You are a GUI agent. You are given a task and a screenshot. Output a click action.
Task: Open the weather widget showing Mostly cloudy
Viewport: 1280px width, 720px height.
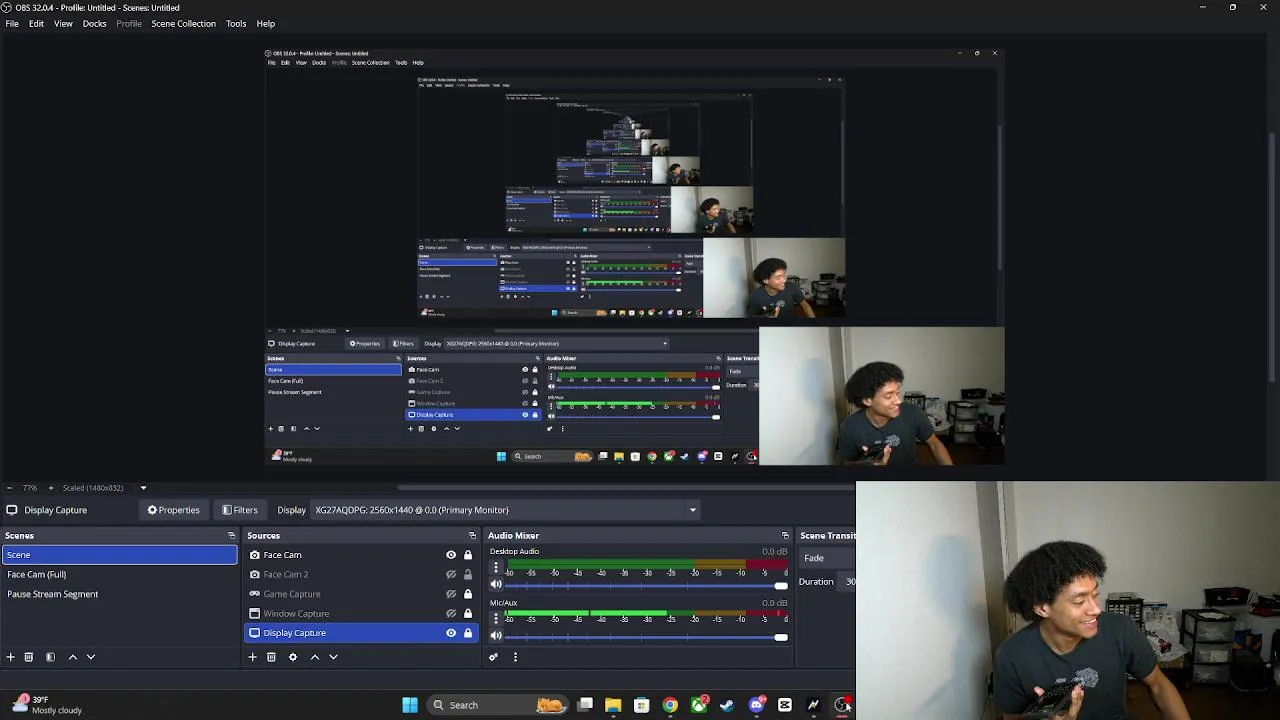coord(47,705)
